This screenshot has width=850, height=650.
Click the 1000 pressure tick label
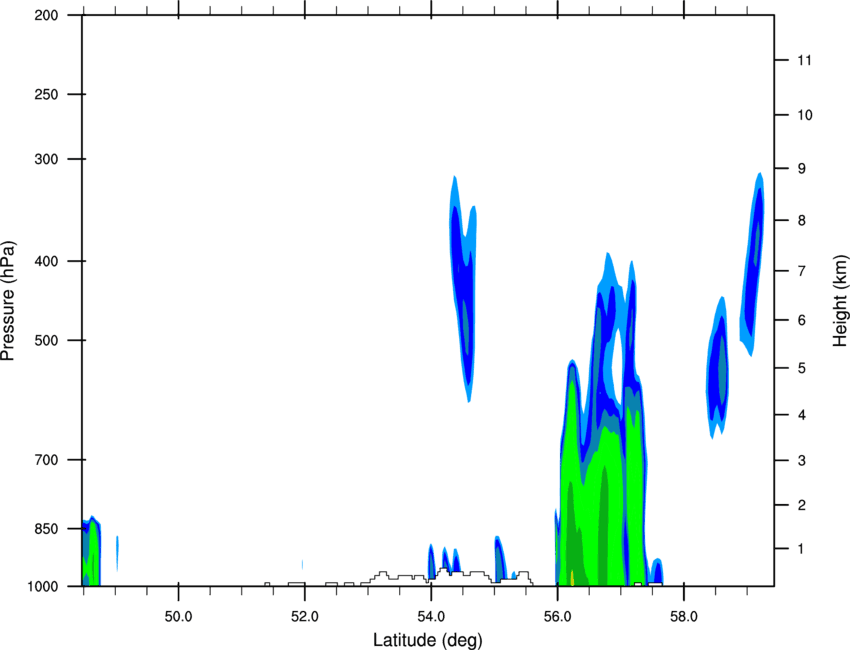[43, 587]
